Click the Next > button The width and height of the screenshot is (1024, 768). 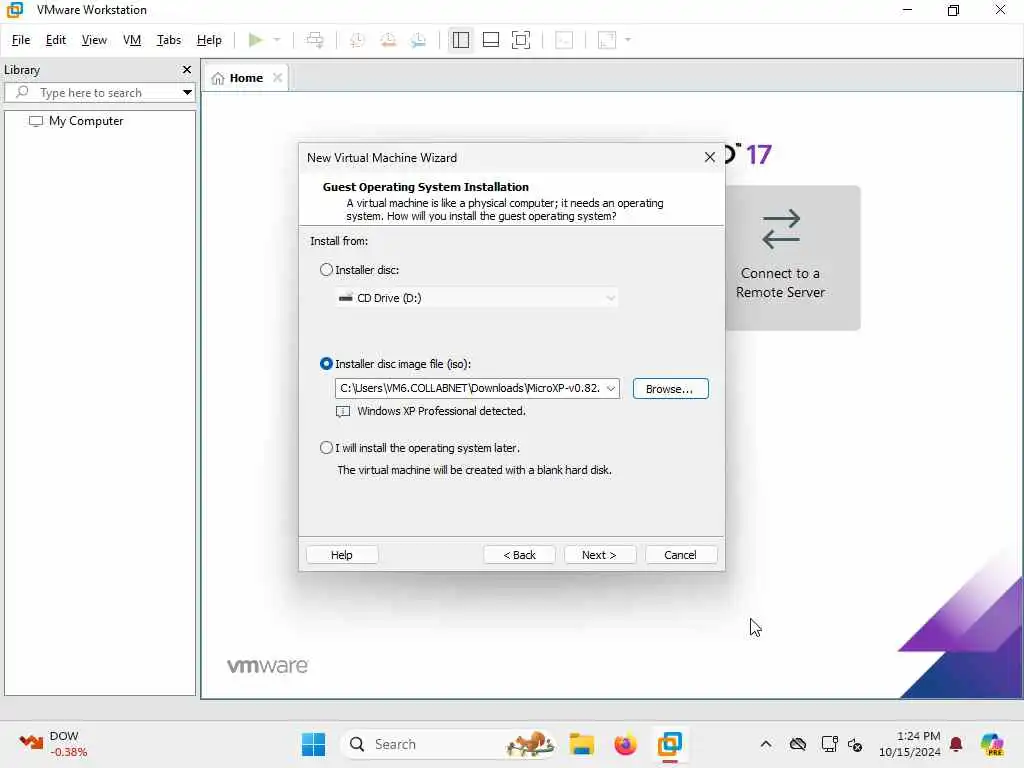click(600, 554)
